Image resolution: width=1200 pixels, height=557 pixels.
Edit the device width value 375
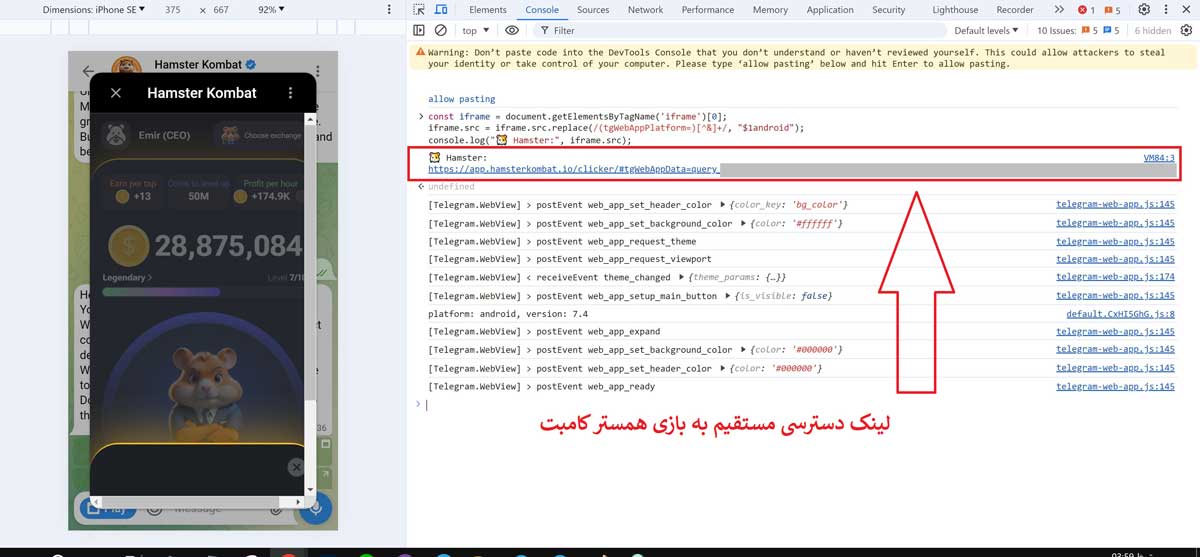click(174, 9)
